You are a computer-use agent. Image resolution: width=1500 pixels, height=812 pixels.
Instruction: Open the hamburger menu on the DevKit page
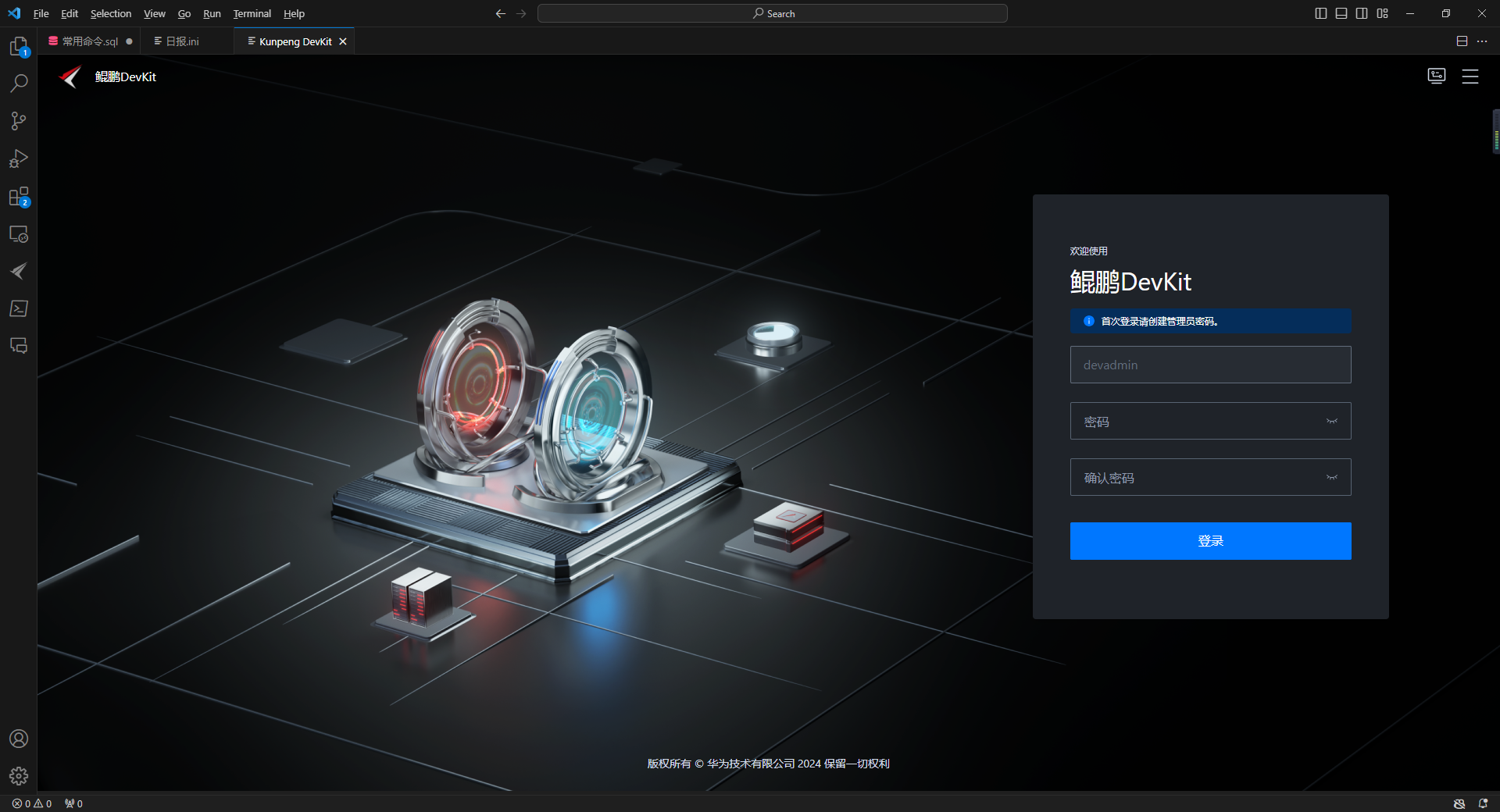coord(1470,77)
